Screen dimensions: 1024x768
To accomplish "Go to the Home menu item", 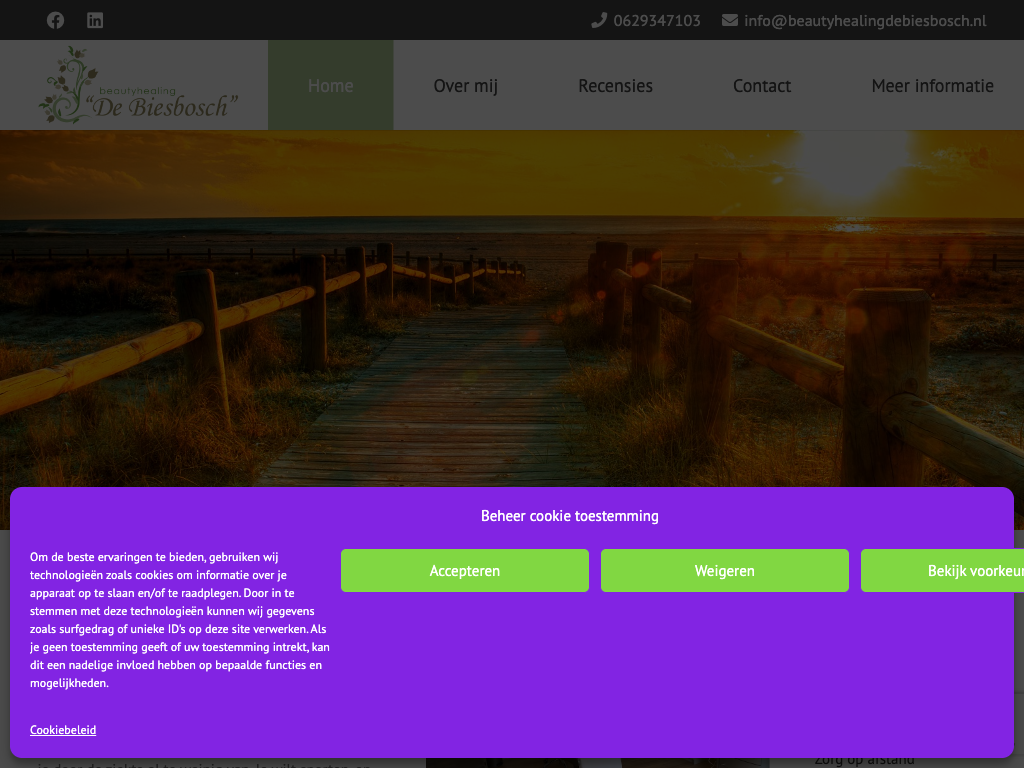I will (x=330, y=86).
